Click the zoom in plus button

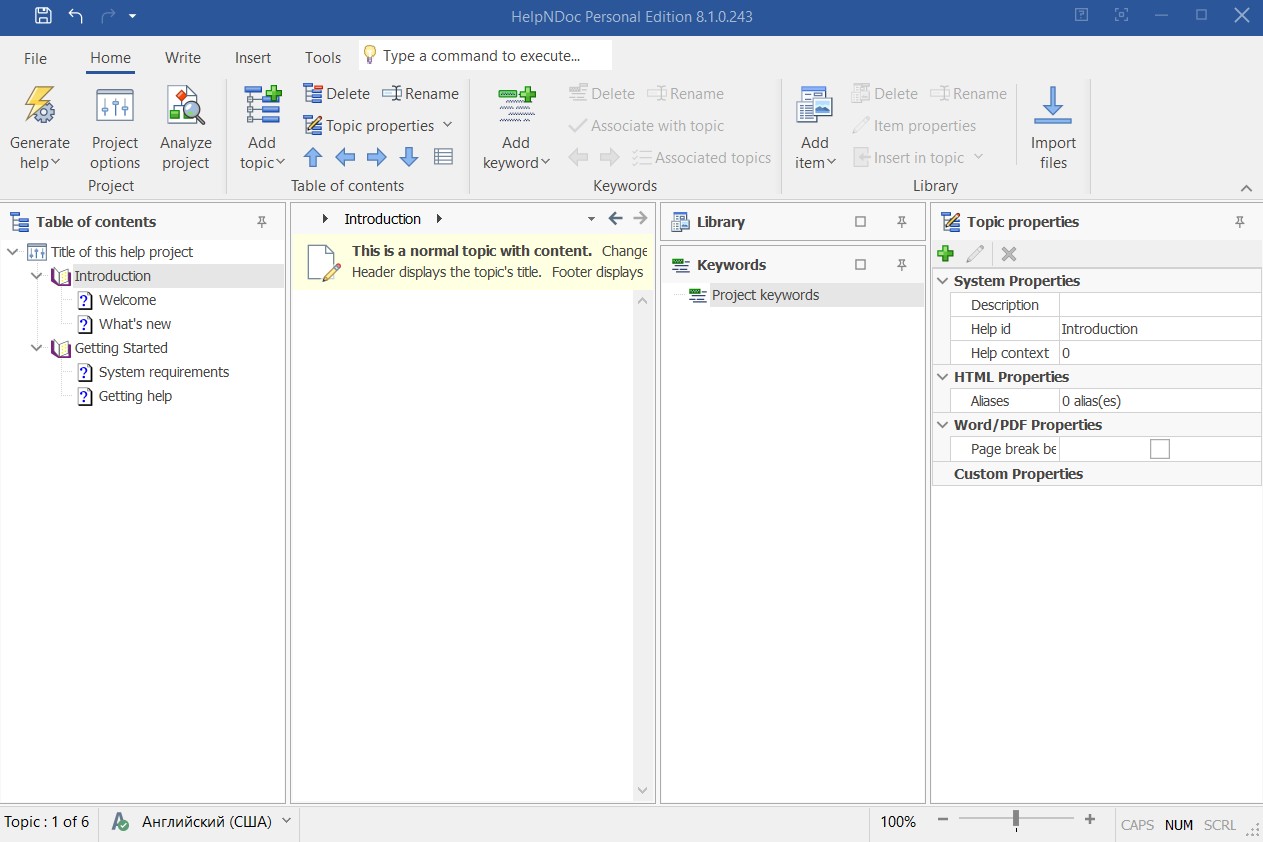pyautogui.click(x=1090, y=820)
